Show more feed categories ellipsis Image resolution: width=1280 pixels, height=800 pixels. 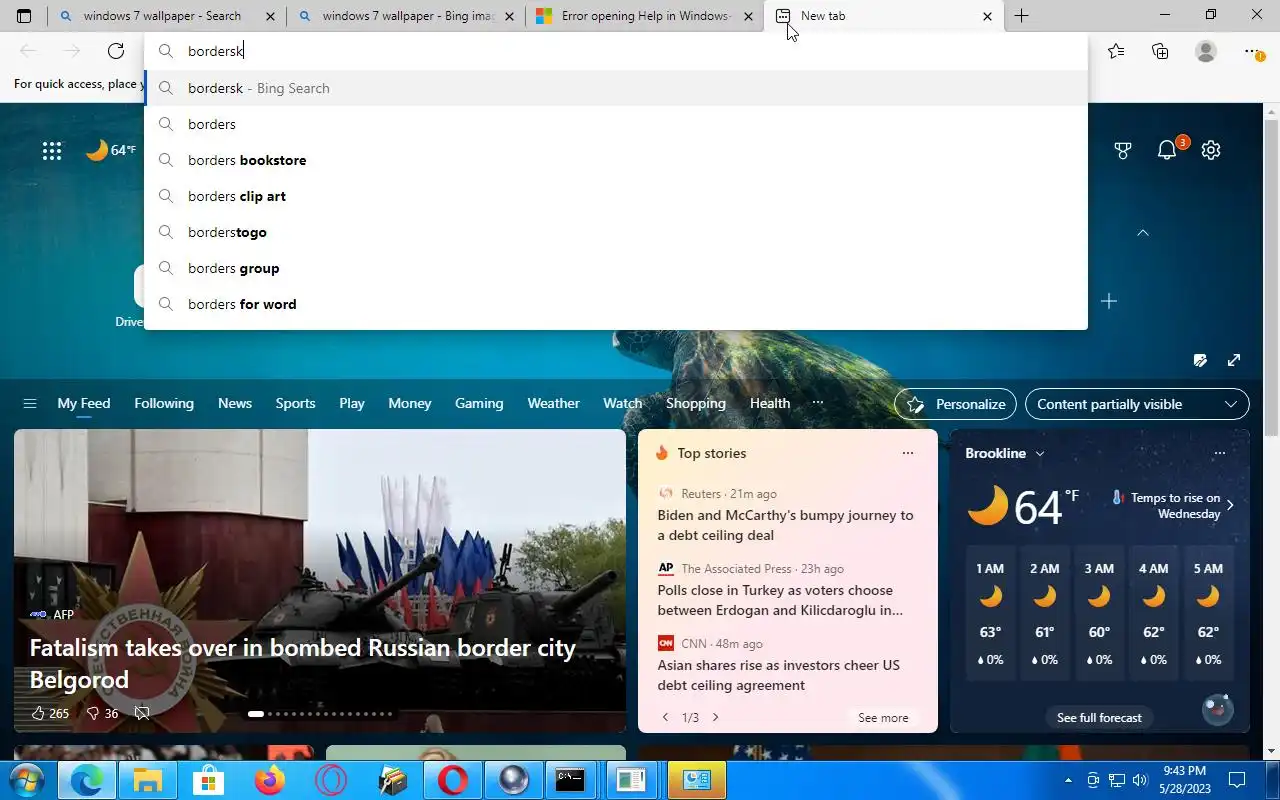click(818, 403)
